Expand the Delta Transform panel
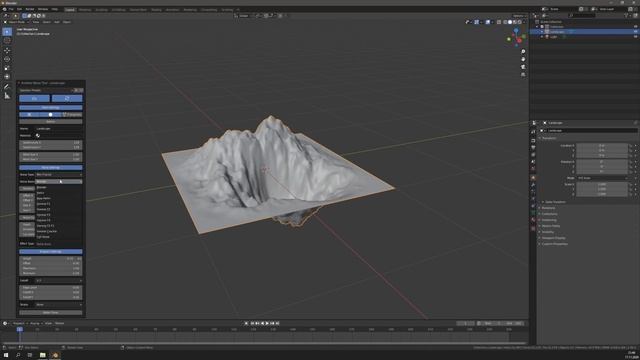Screen dimensions: 640x360 pyautogui.click(x=556, y=202)
